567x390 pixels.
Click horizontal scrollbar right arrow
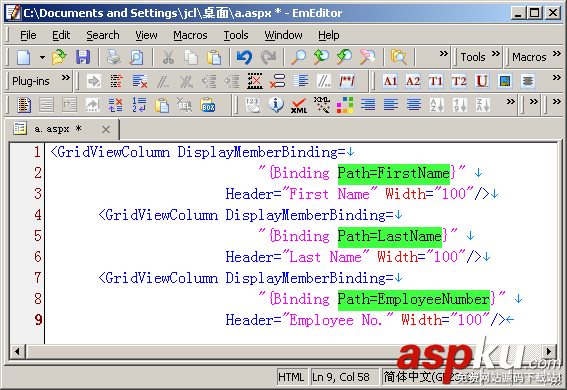tap(549, 351)
